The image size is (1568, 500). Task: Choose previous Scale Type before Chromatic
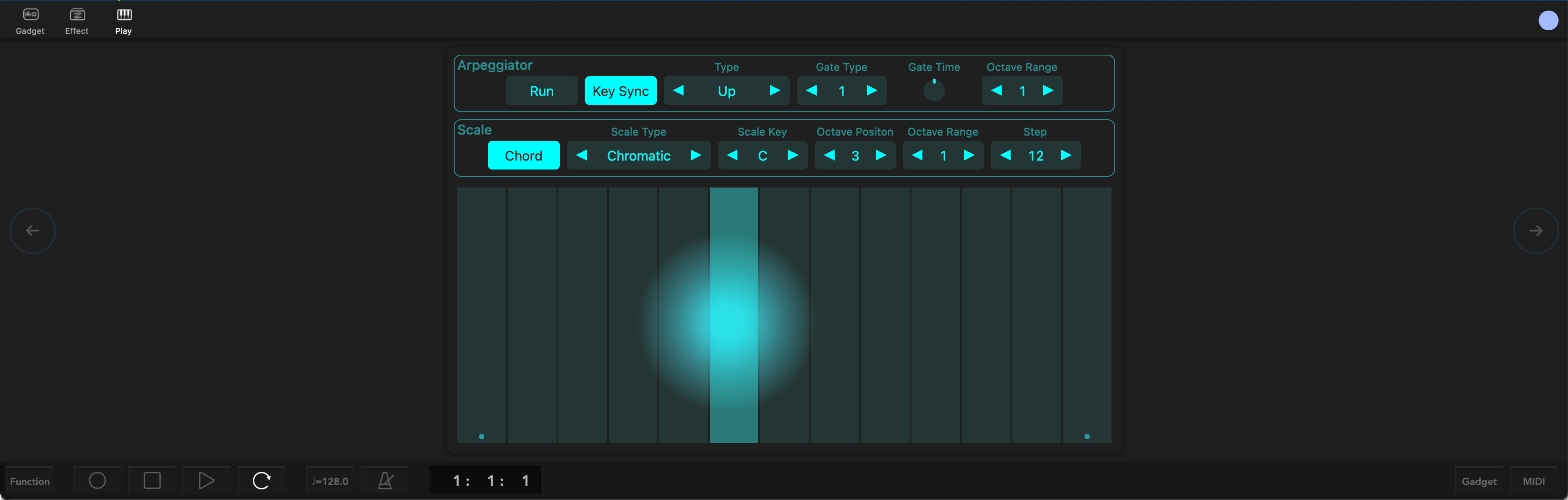click(x=581, y=155)
